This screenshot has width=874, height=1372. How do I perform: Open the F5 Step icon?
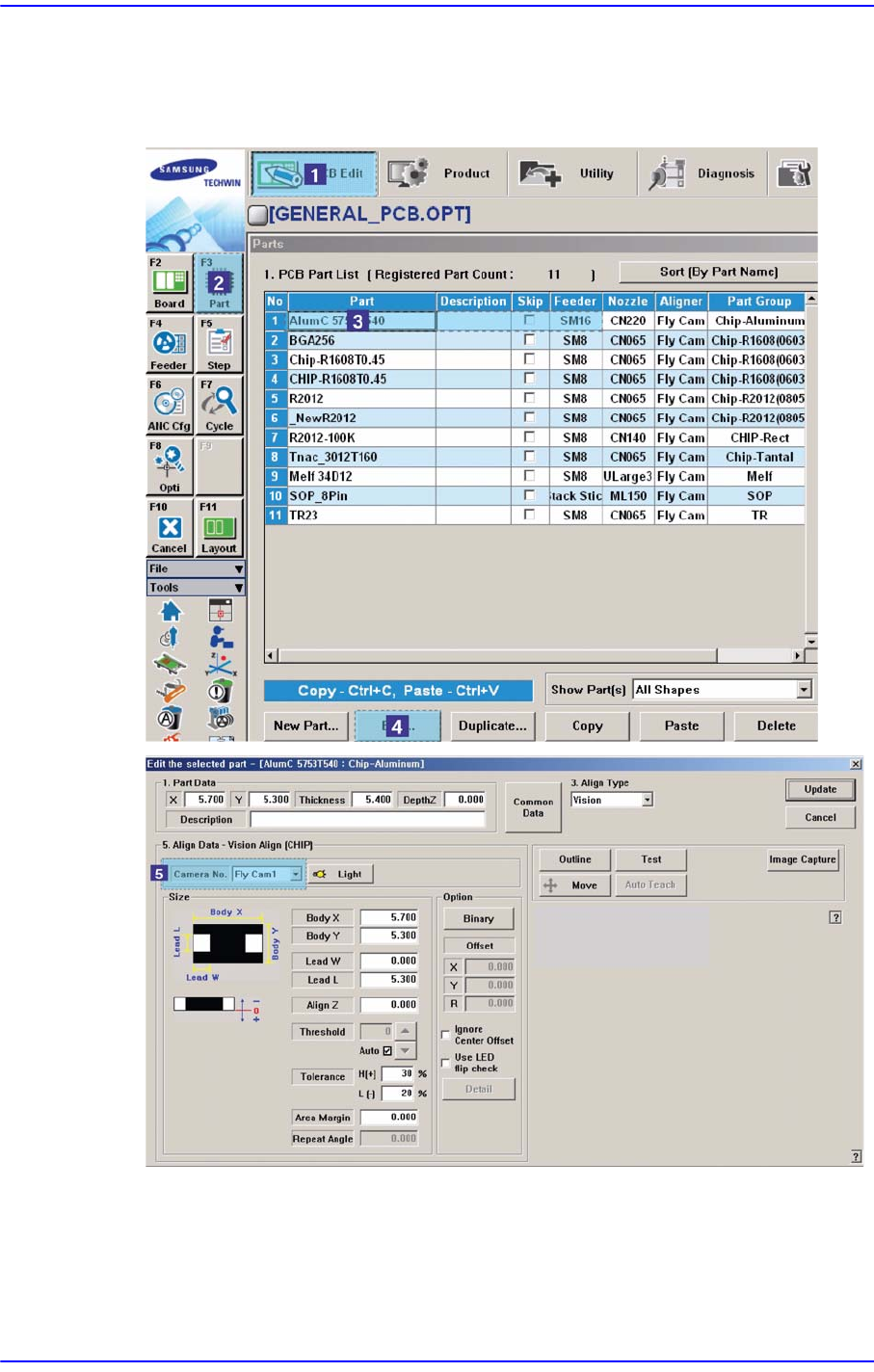tap(220, 344)
